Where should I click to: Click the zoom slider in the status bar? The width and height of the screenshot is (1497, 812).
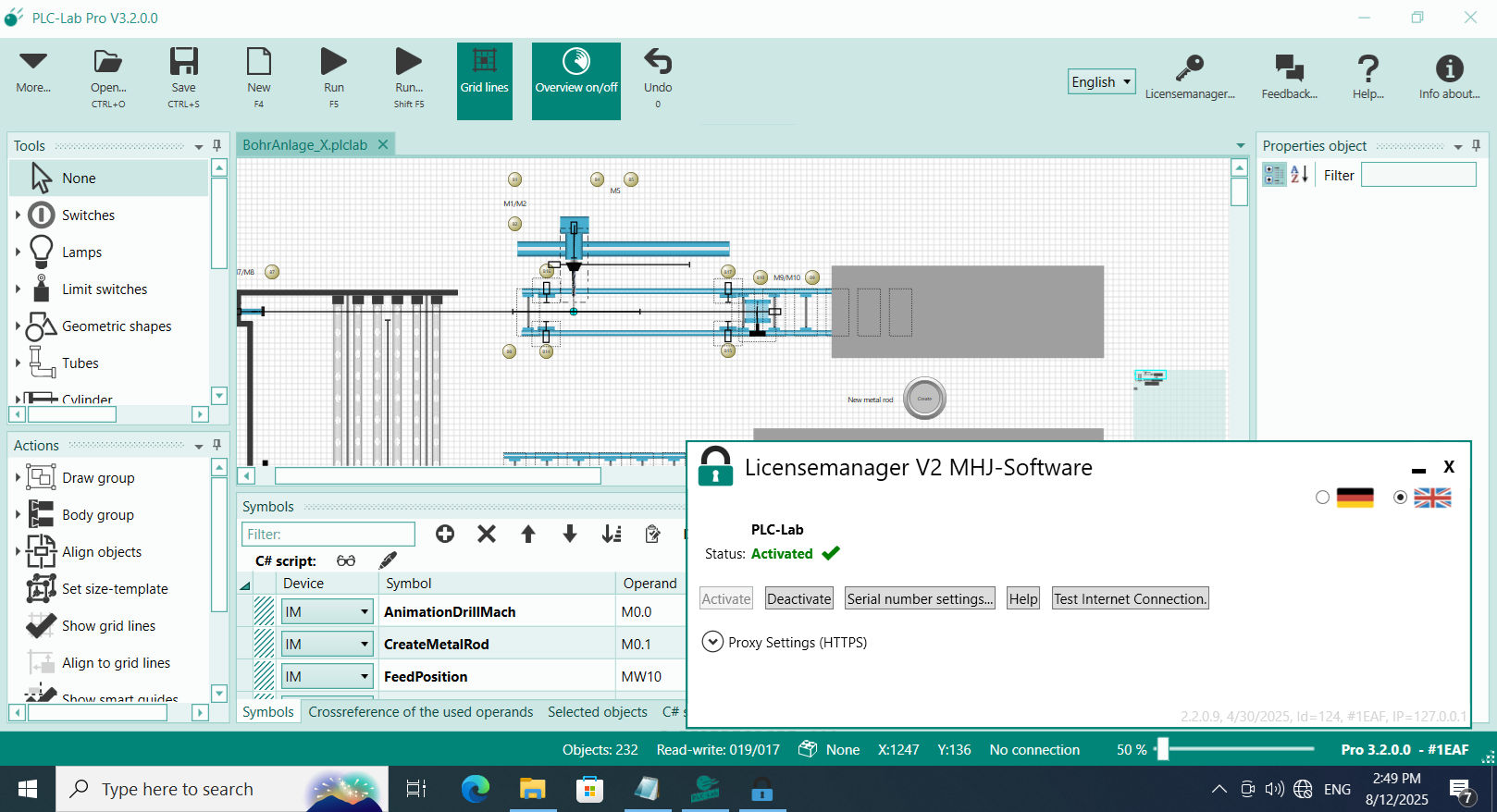click(x=1163, y=749)
